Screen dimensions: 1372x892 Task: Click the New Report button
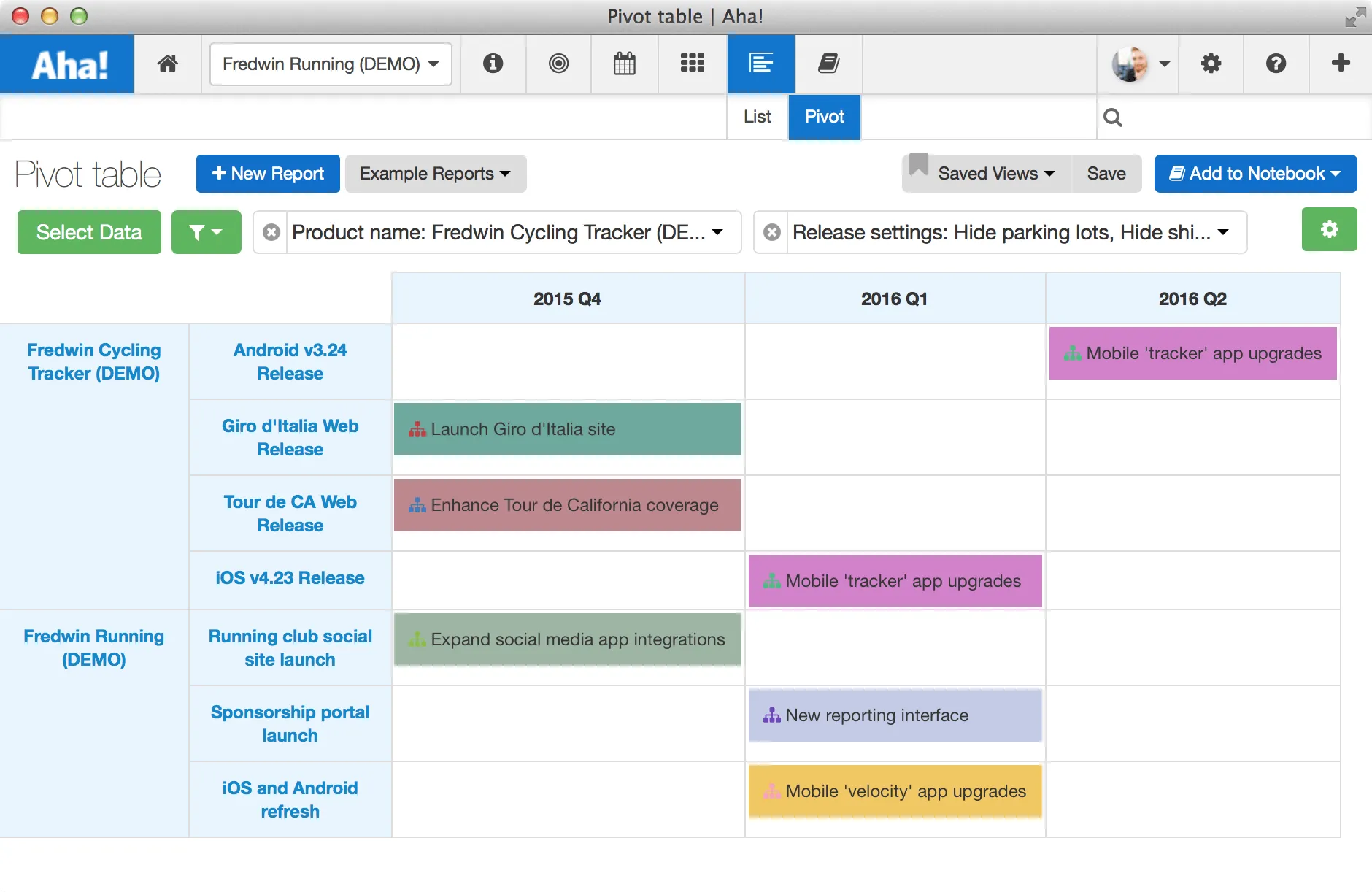(x=268, y=174)
